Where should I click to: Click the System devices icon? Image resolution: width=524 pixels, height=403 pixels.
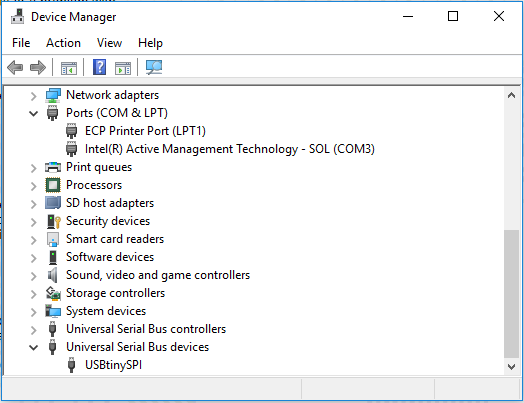[x=53, y=311]
